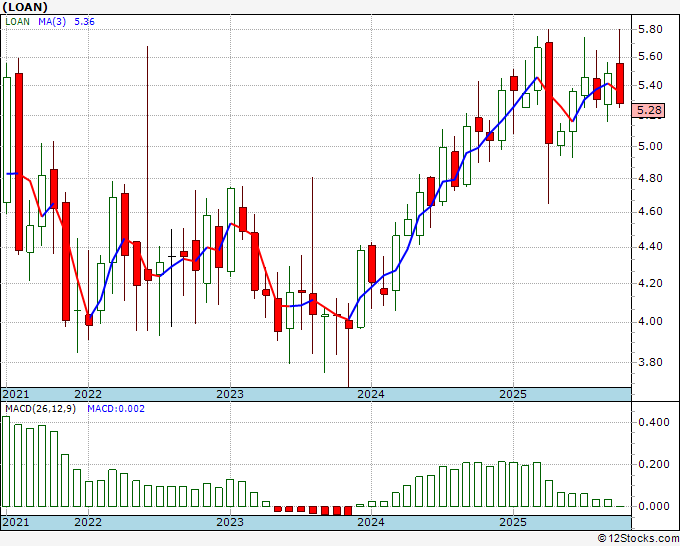Click the 4.60 price axis label
Viewport: 680px width, 546px height.
tap(650, 211)
